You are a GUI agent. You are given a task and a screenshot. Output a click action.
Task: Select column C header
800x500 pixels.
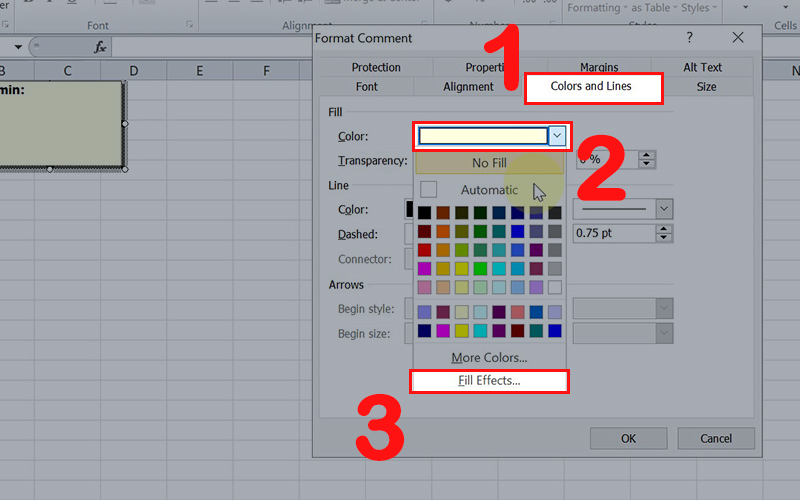point(67,71)
